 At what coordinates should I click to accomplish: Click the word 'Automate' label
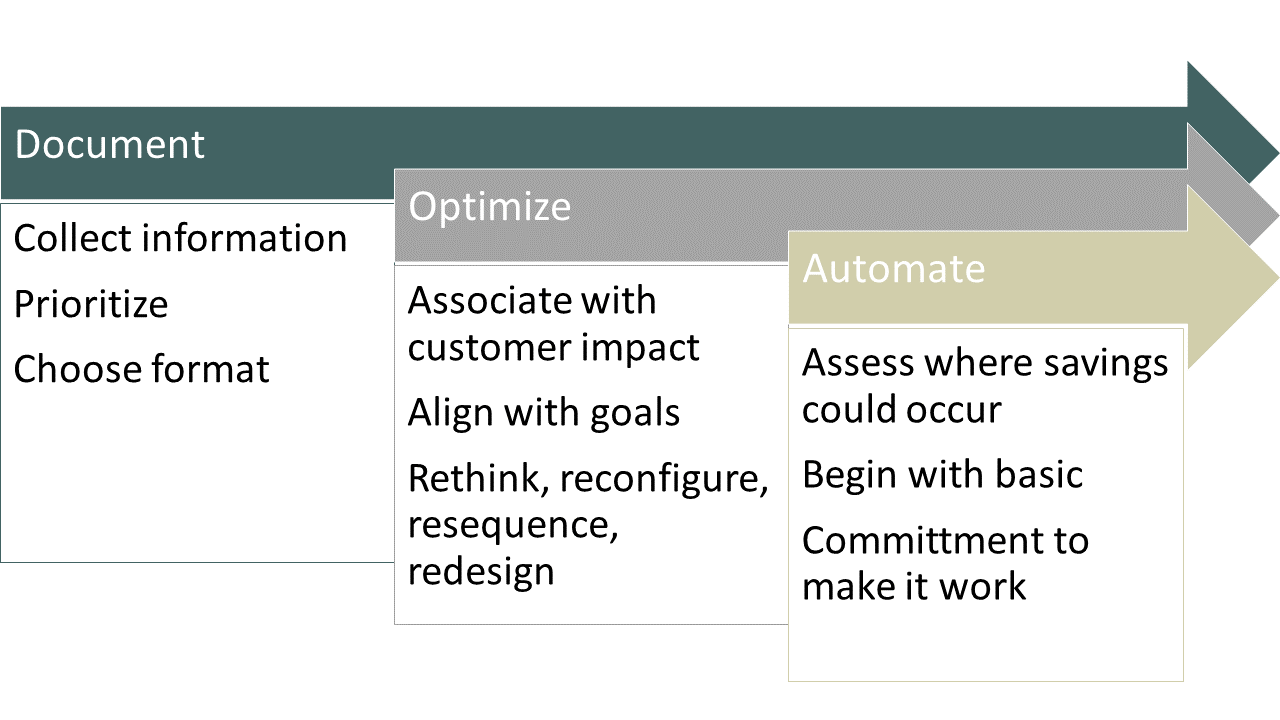pyautogui.click(x=894, y=269)
